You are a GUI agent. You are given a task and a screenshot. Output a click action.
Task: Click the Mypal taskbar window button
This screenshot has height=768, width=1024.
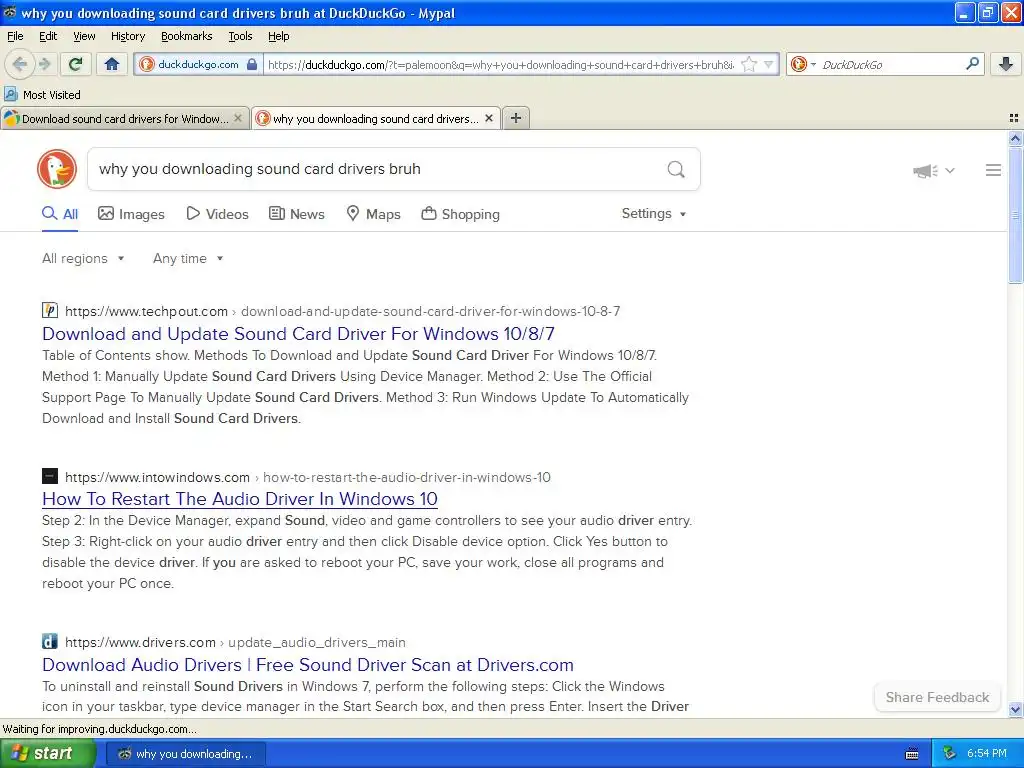186,754
